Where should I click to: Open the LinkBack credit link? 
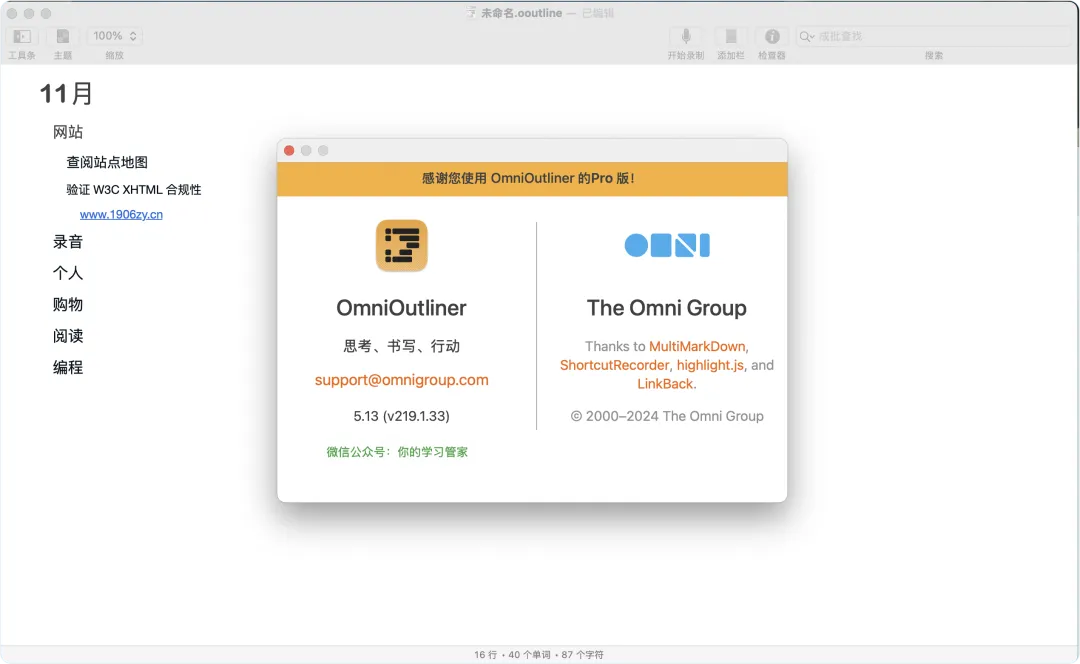(665, 384)
